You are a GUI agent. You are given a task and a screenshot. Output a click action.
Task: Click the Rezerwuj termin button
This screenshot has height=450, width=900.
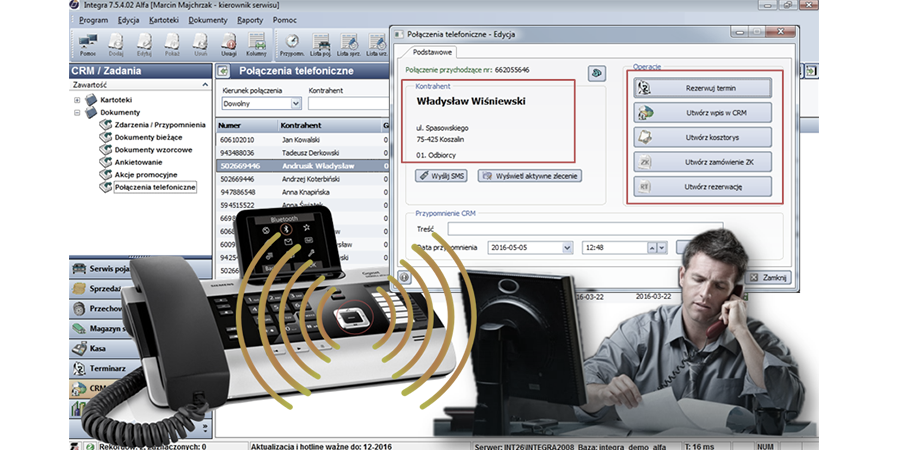pos(703,88)
